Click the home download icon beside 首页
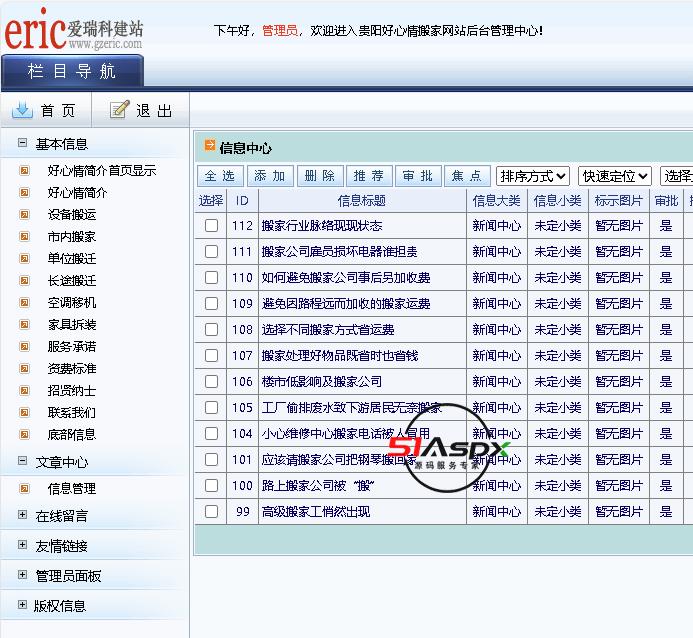This screenshot has width=693, height=638. point(22,110)
